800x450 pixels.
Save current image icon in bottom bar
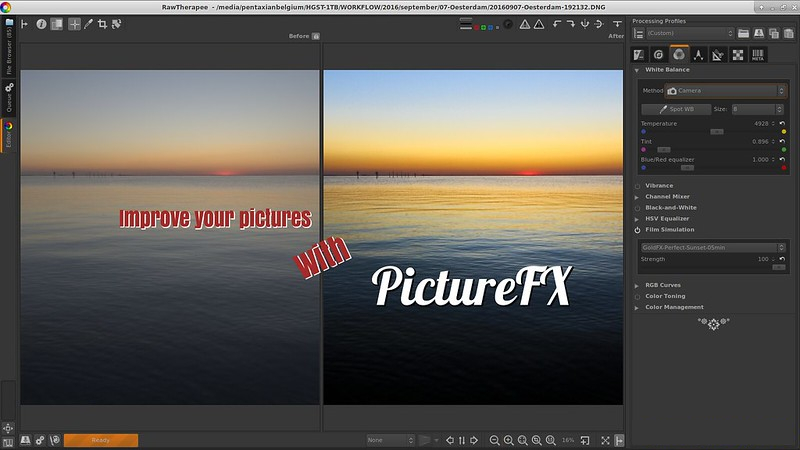(x=25, y=440)
